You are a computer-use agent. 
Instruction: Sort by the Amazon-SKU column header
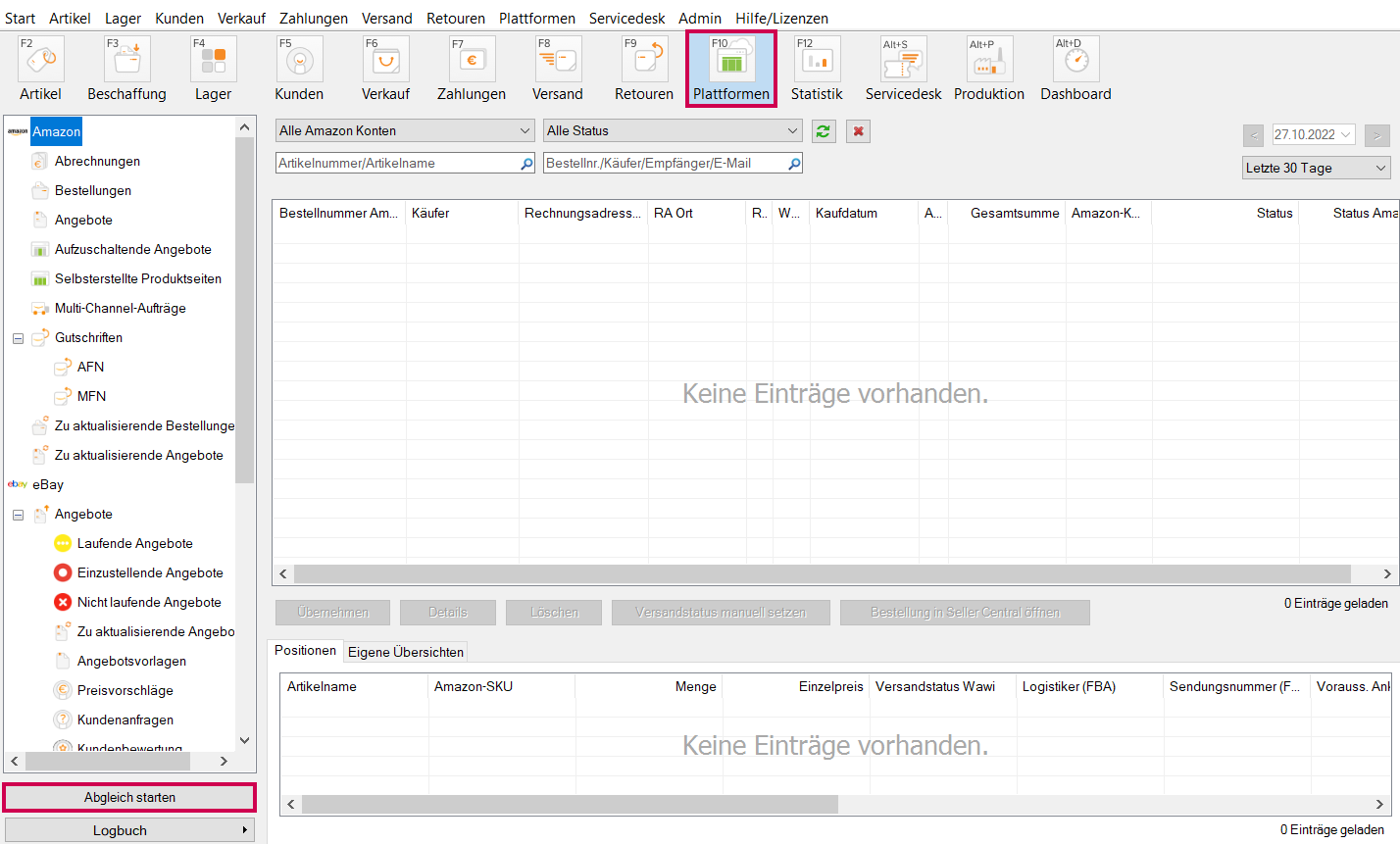coord(502,686)
